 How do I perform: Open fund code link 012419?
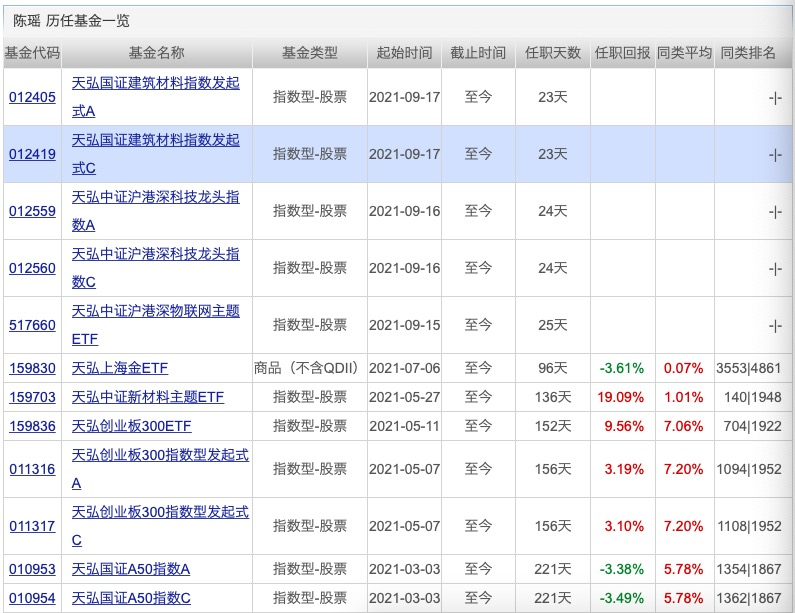[32, 154]
